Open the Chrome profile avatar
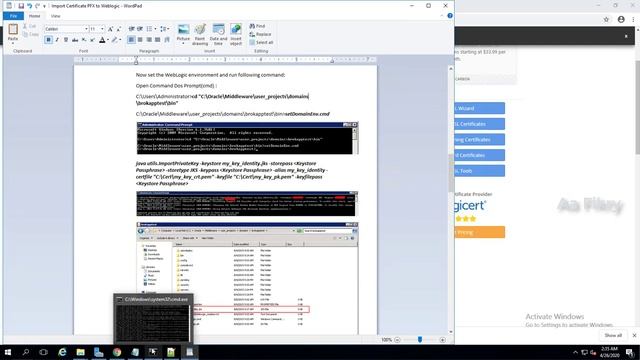Image resolution: width=640 pixels, height=360 pixels. coord(621,19)
